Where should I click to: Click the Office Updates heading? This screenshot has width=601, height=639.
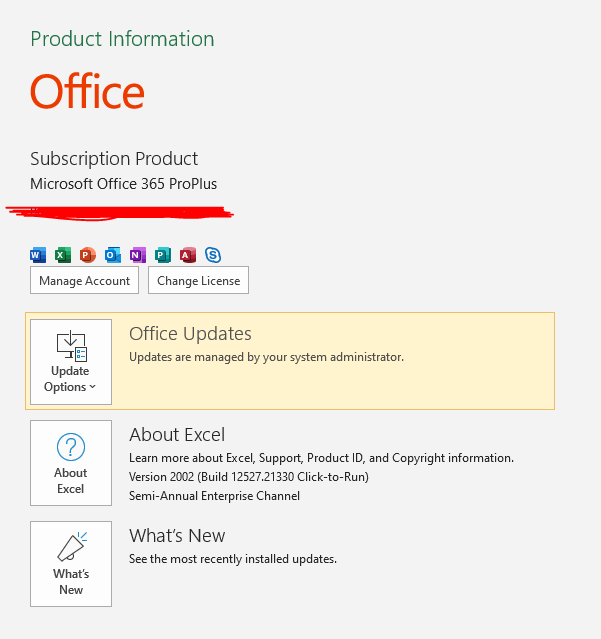(x=190, y=334)
